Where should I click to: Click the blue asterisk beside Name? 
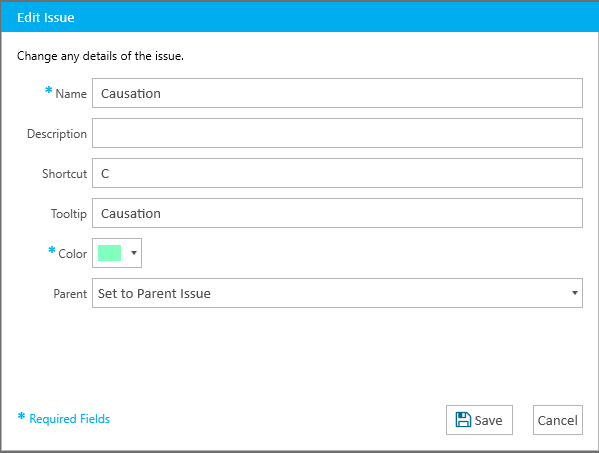[49, 91]
